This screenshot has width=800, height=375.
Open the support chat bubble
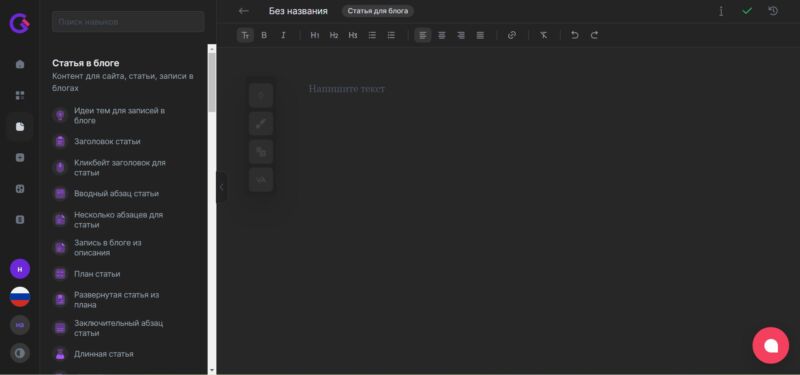click(x=770, y=345)
